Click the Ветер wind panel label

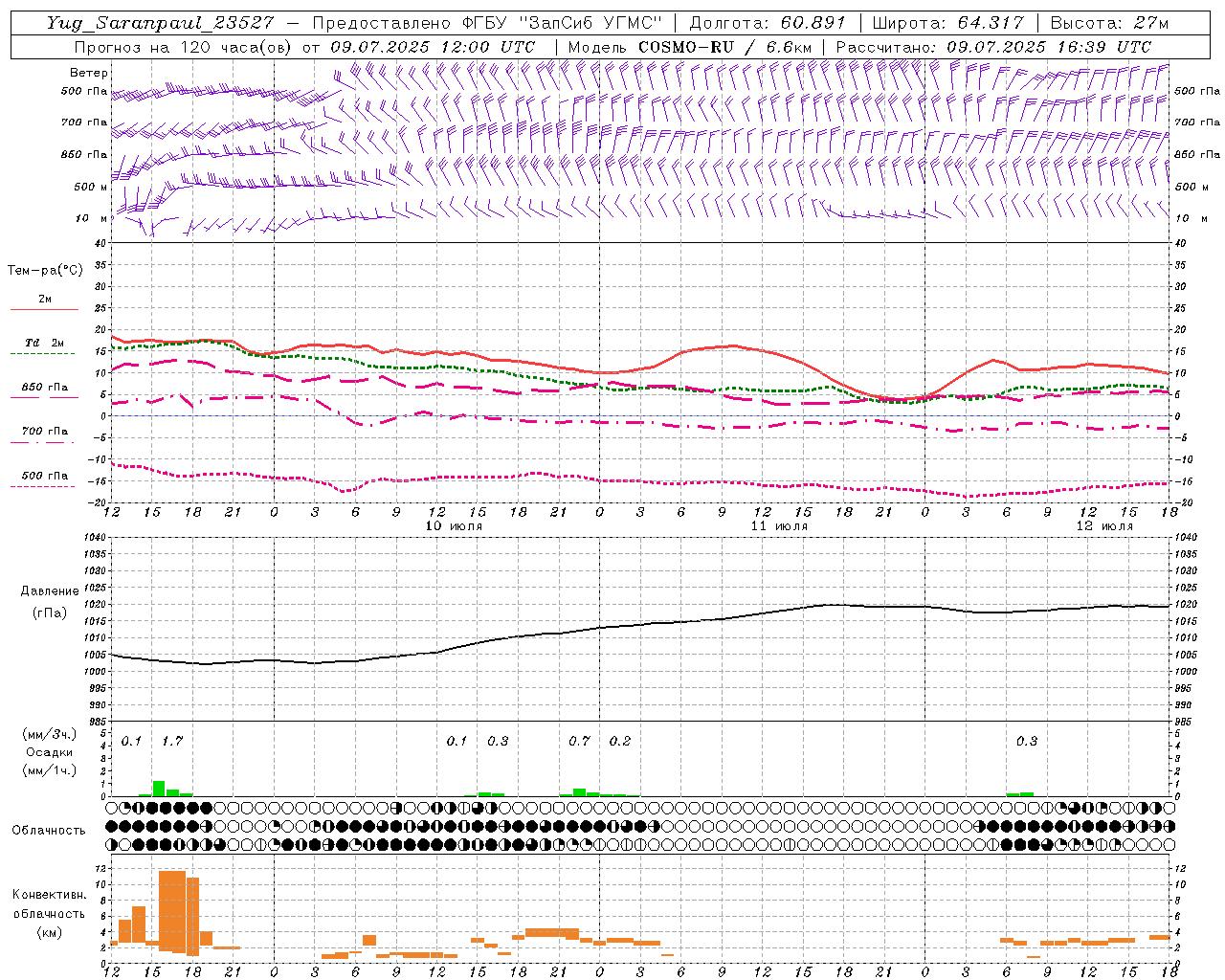click(x=89, y=73)
